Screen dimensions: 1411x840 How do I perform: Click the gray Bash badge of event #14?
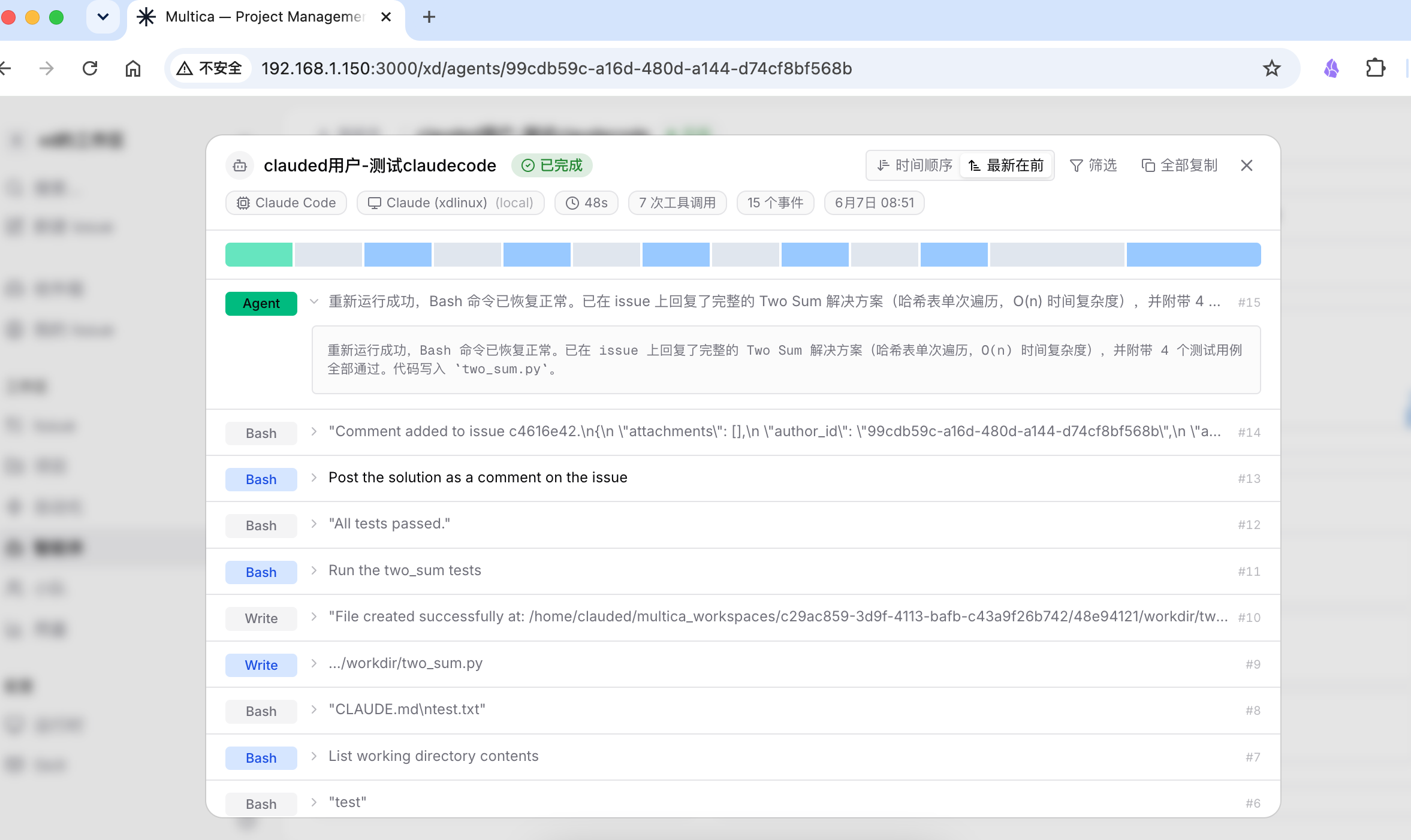pyautogui.click(x=261, y=433)
